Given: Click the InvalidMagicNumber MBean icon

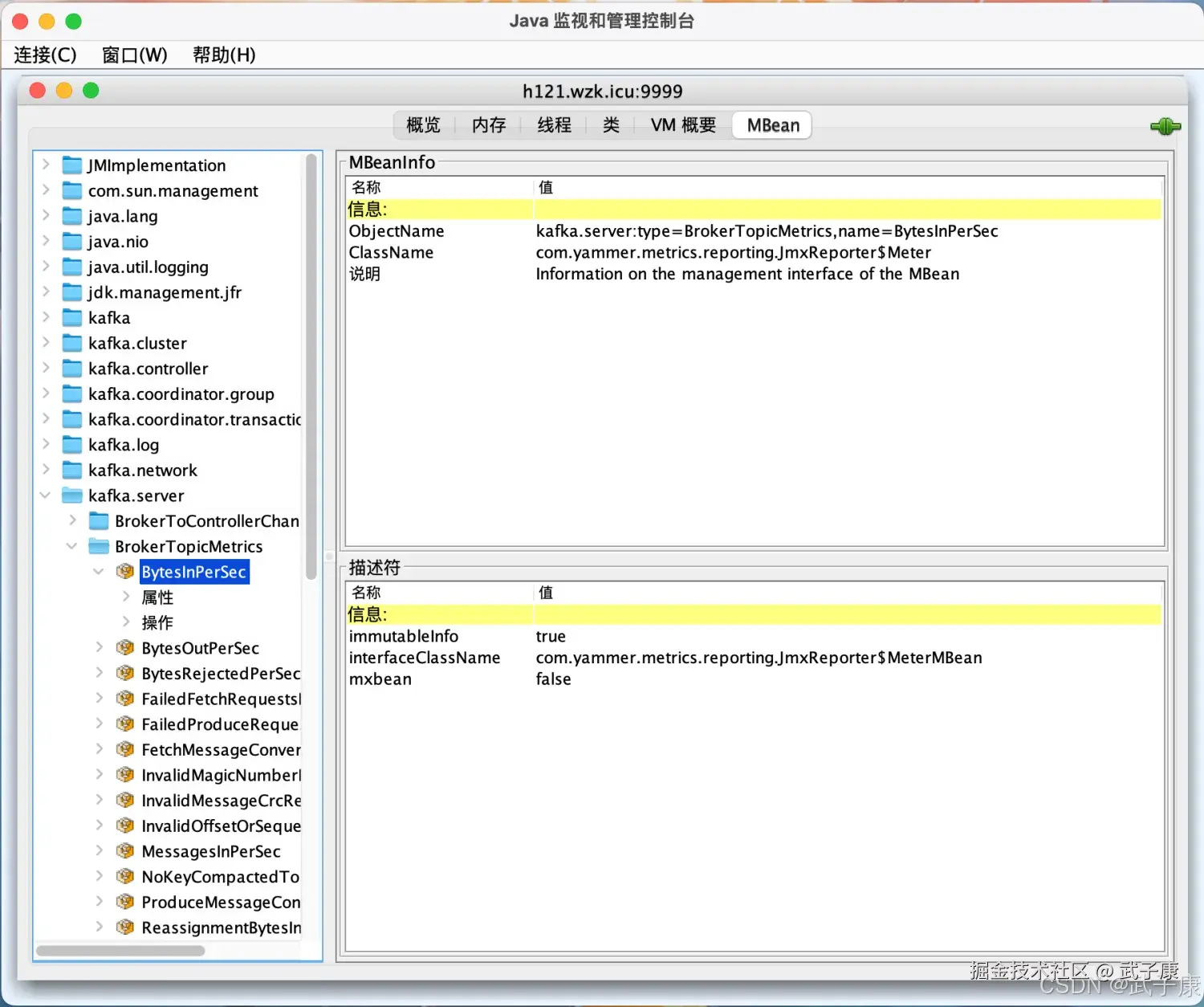Looking at the screenshot, I should click(x=125, y=775).
